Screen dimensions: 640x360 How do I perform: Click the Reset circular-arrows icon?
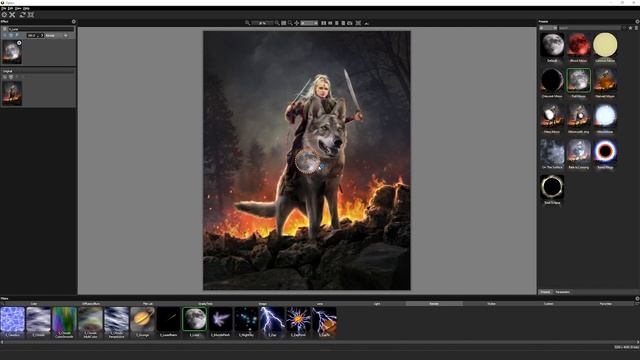pos(22,15)
